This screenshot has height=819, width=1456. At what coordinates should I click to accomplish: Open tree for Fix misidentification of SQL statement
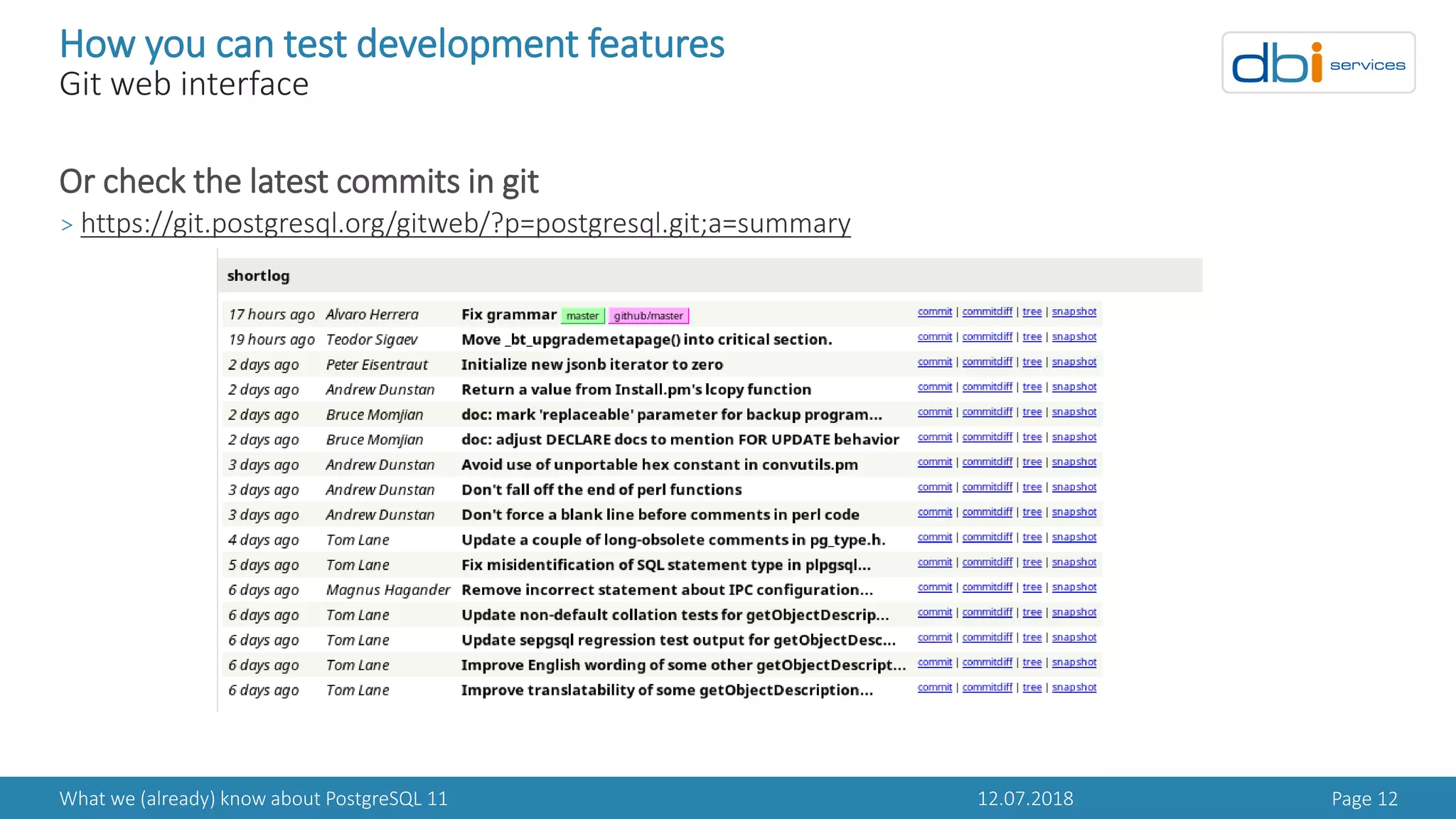coord(1032,562)
